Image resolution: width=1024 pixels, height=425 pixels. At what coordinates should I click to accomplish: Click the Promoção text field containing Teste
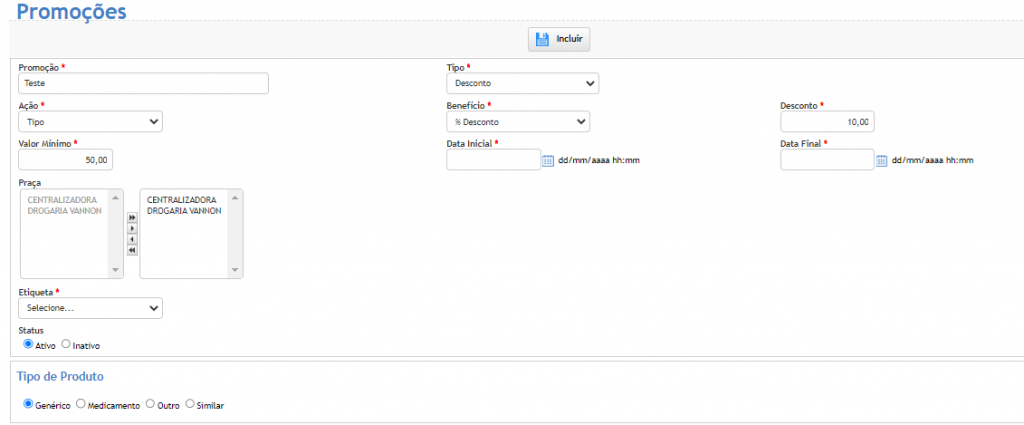tap(143, 83)
